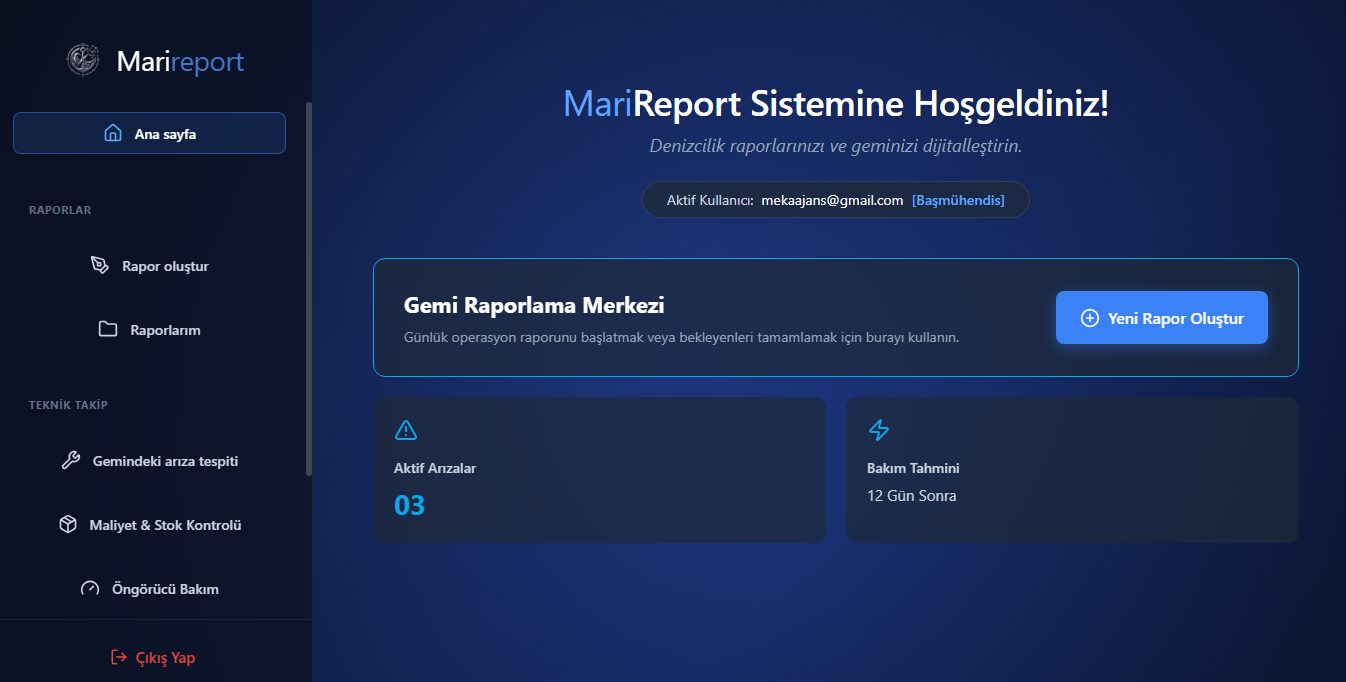Click the 12 Gün Sonra value
Screen dimensions: 1346x682
912,495
